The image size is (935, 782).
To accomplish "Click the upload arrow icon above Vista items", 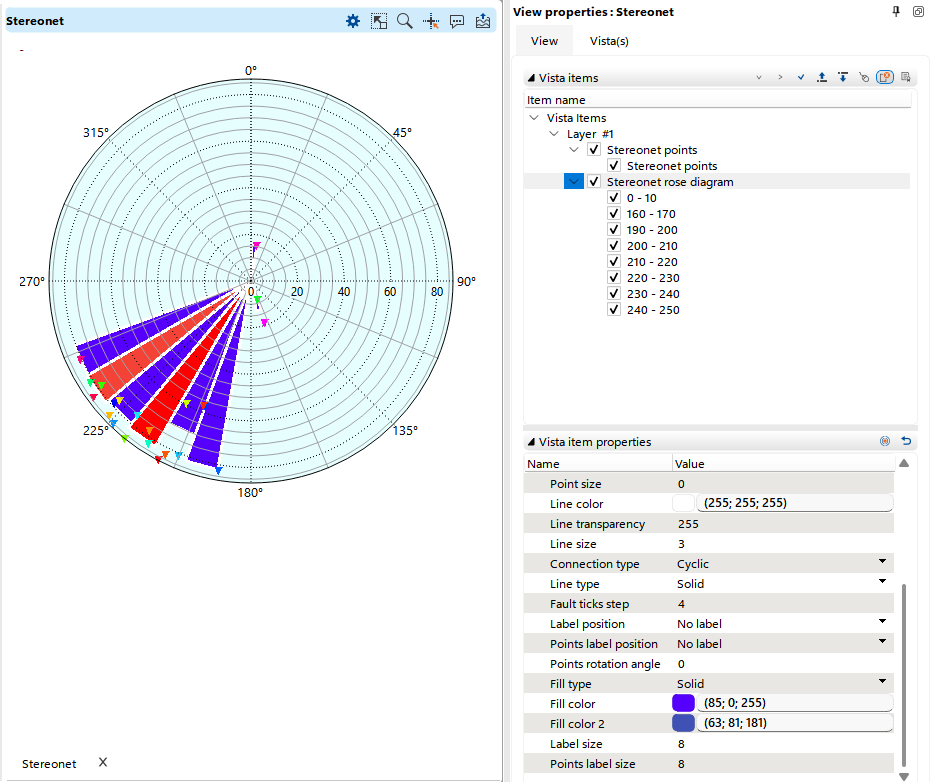I will point(822,76).
